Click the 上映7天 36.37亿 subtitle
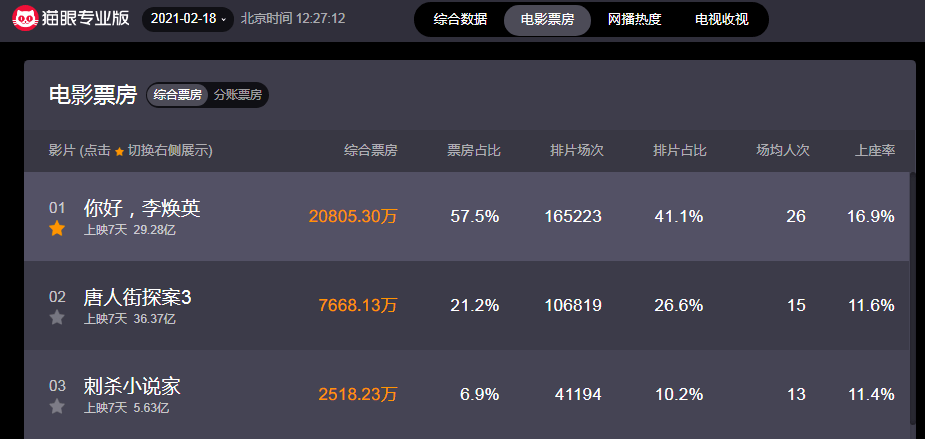The image size is (925, 439). pyautogui.click(x=130, y=319)
